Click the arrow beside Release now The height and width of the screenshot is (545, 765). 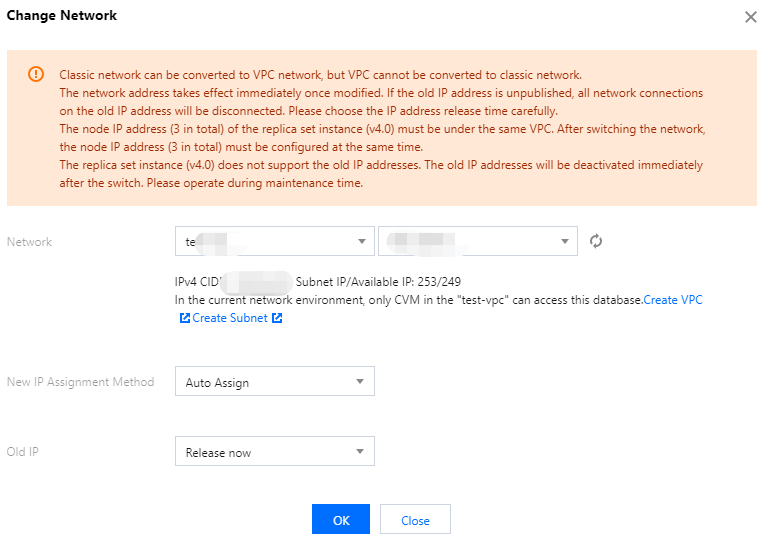[361, 452]
